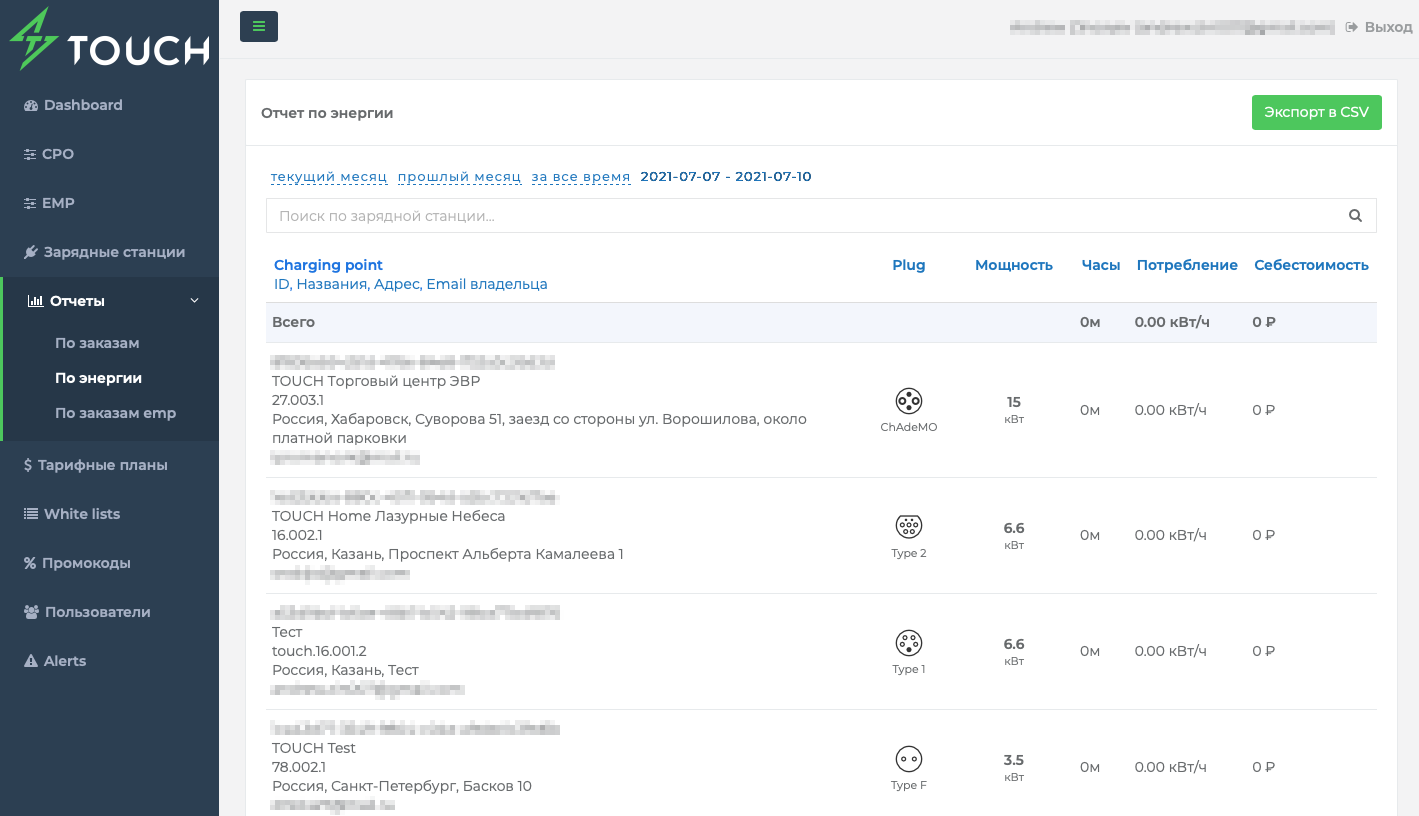Click the list icon by White lists
Screen dimensions: 1419x816
(30, 514)
